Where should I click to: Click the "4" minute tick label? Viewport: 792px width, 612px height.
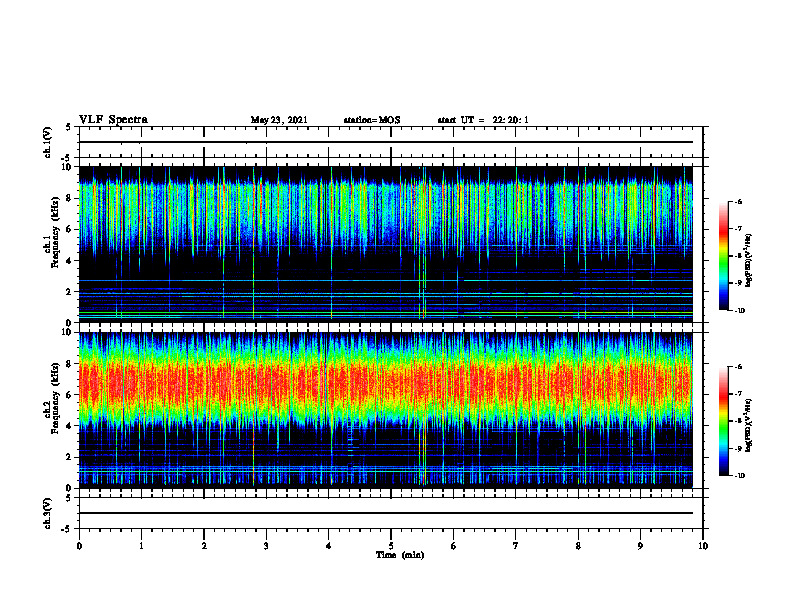point(329,546)
